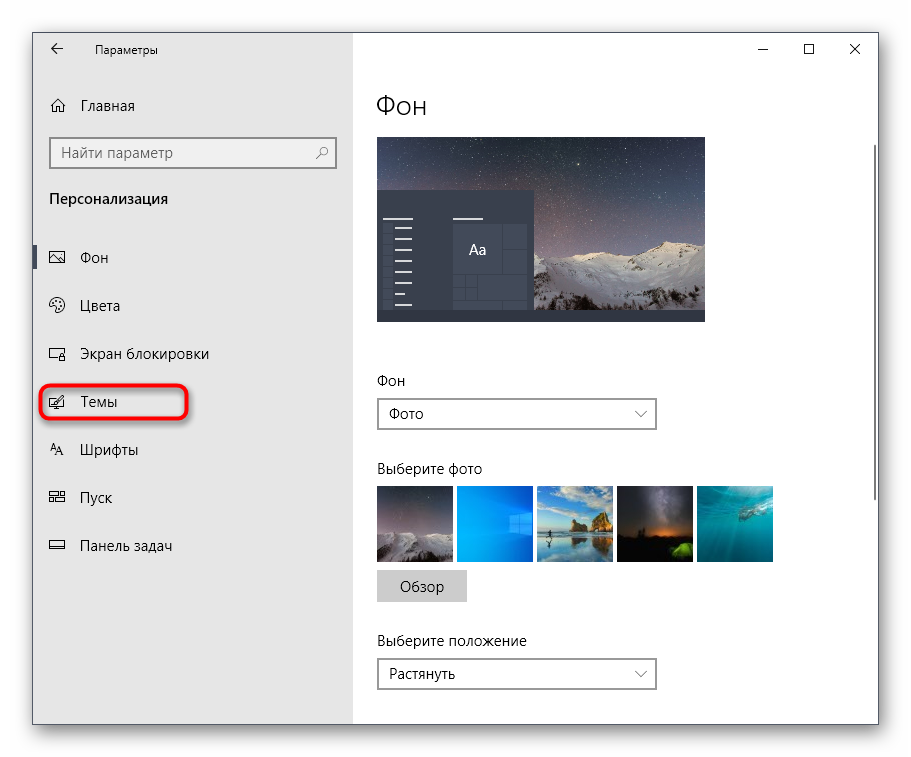Choose the underwater swimmer wallpaper thumbnail
The image size is (911, 757).
click(x=734, y=524)
